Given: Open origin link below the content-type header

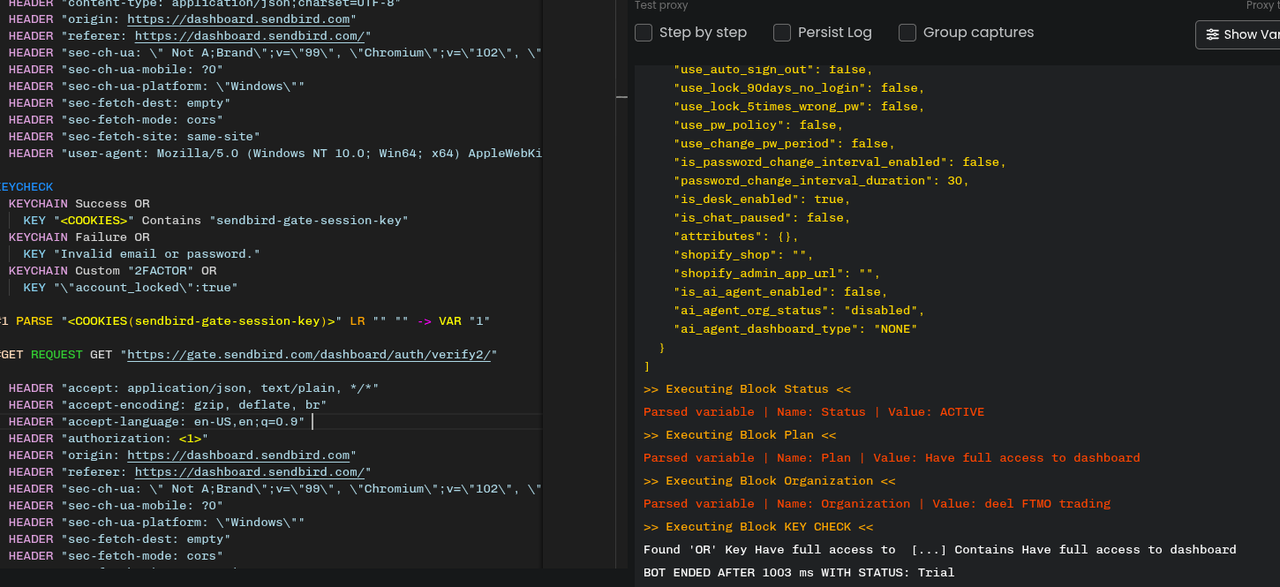Looking at the screenshot, I should [x=239, y=19].
